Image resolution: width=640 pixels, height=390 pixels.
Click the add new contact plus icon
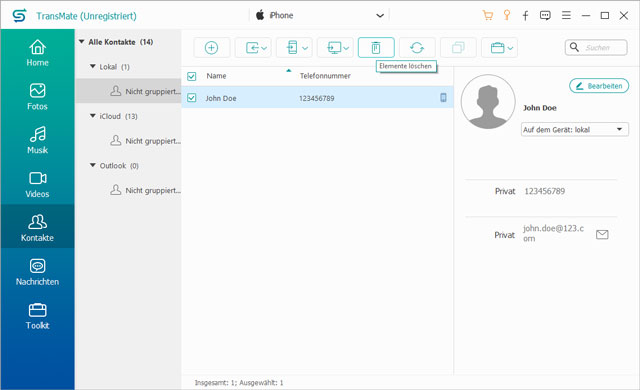point(211,48)
